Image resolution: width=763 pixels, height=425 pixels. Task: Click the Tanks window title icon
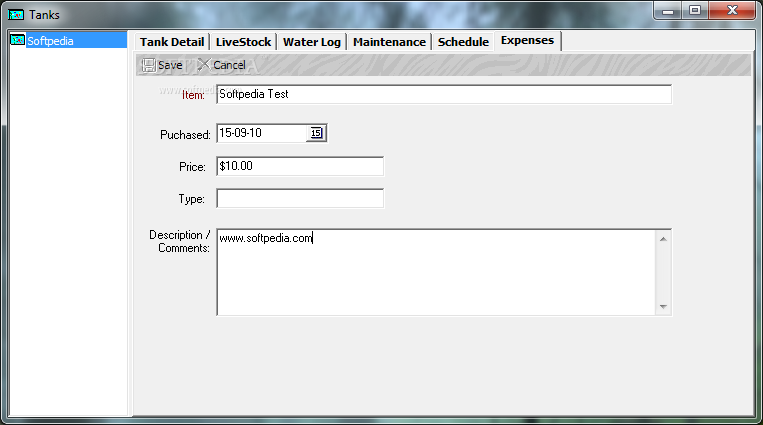16,15
